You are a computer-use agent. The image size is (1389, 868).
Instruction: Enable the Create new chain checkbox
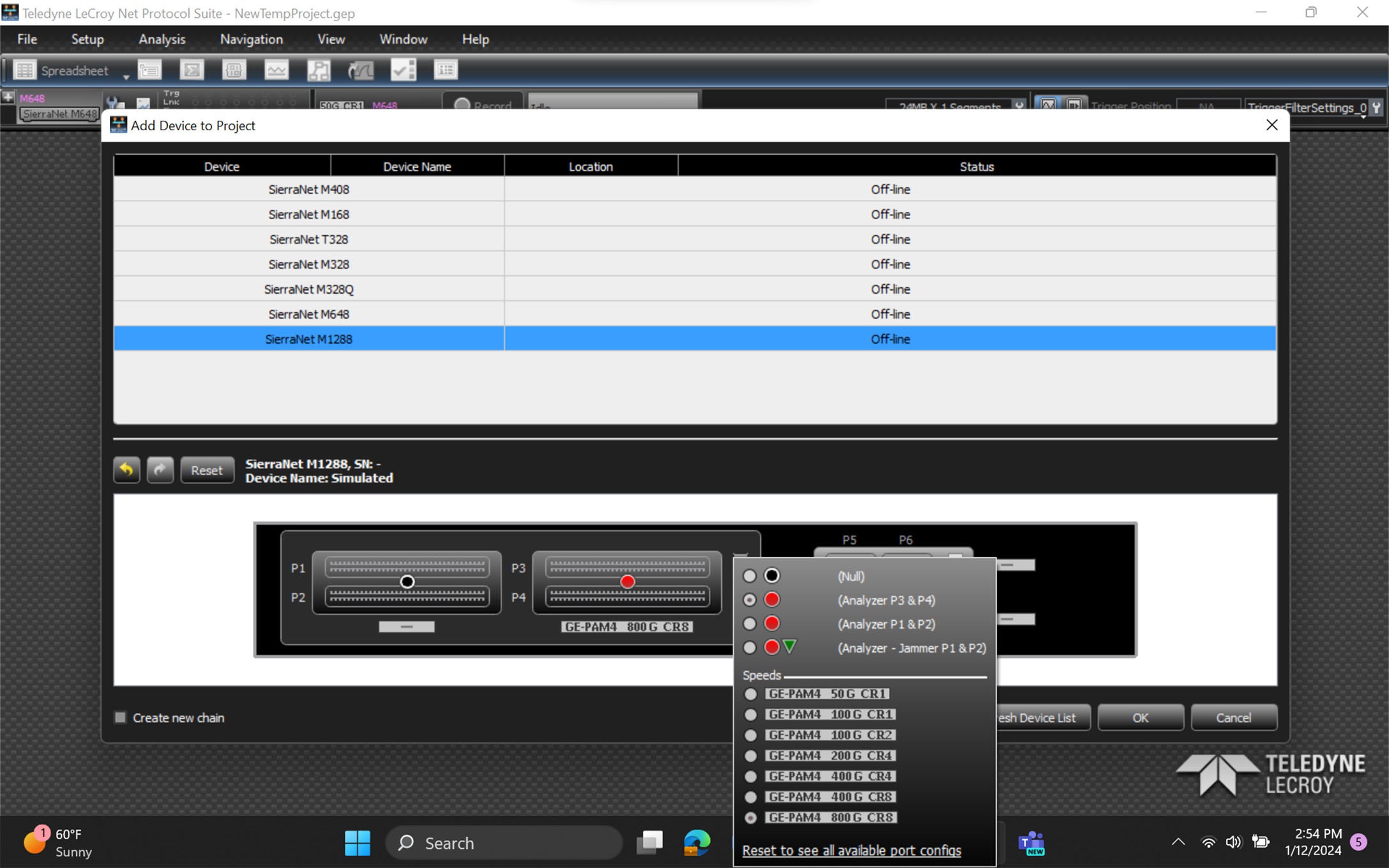click(120, 717)
